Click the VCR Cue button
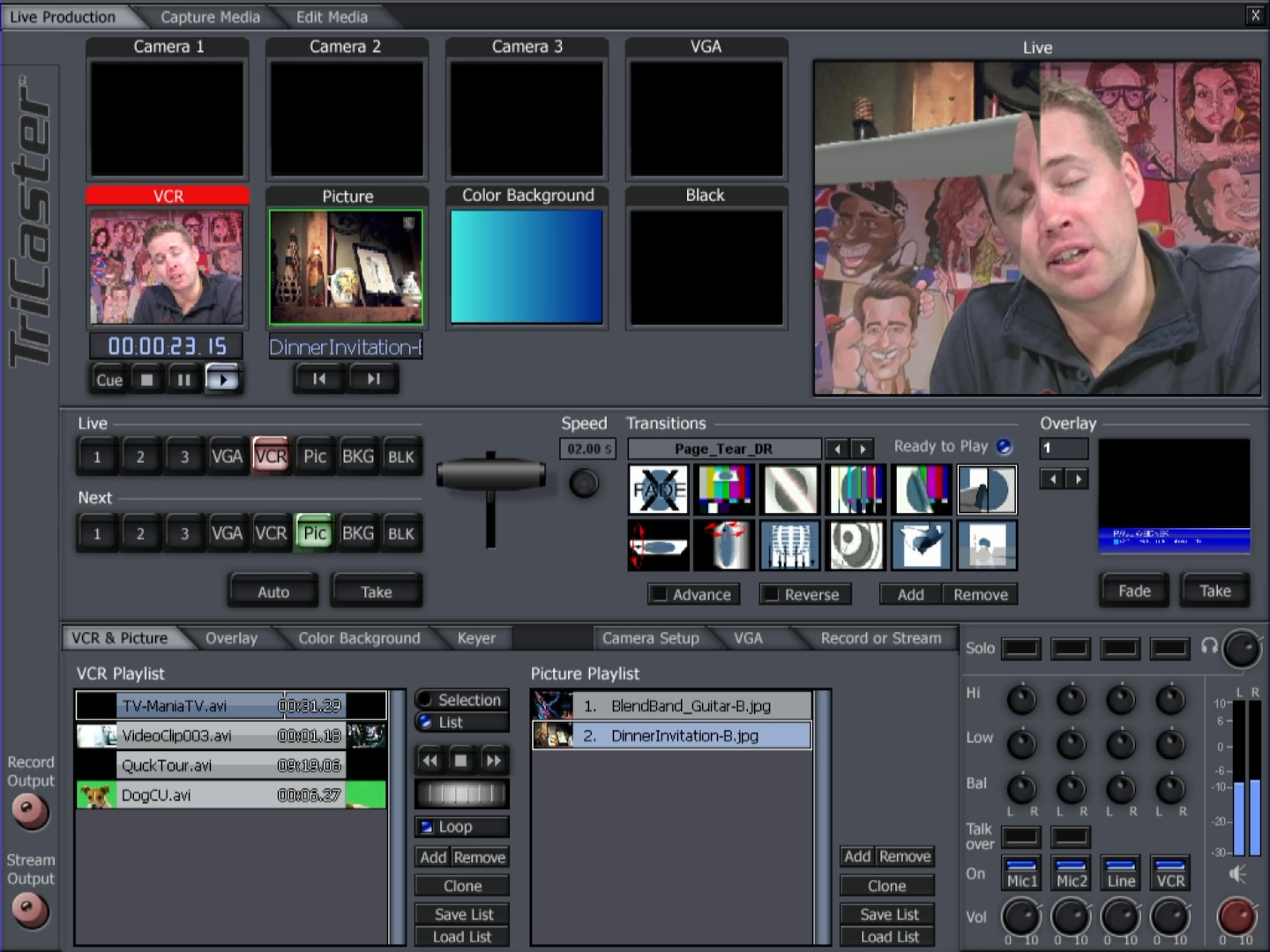Image resolution: width=1270 pixels, height=952 pixels. 109,379
